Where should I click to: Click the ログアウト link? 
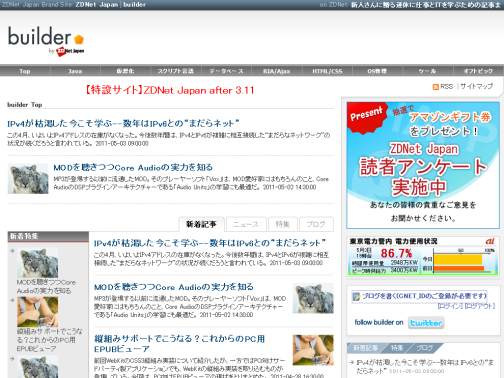tap(480, 306)
